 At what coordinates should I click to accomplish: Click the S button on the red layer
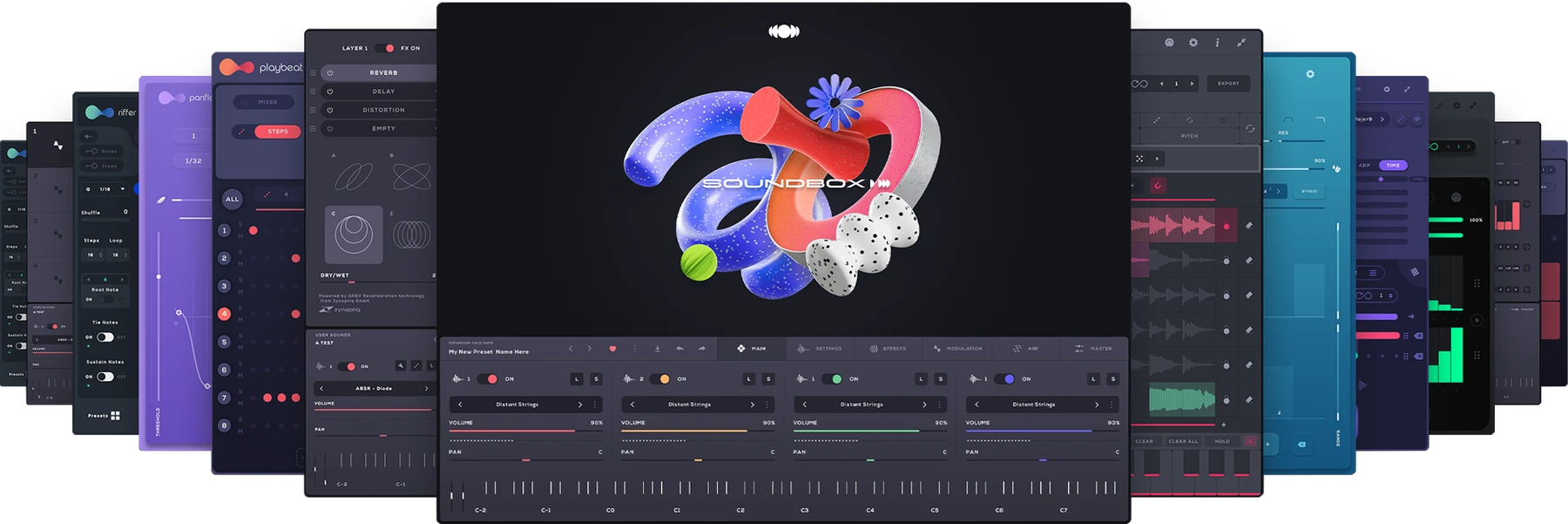click(x=597, y=379)
